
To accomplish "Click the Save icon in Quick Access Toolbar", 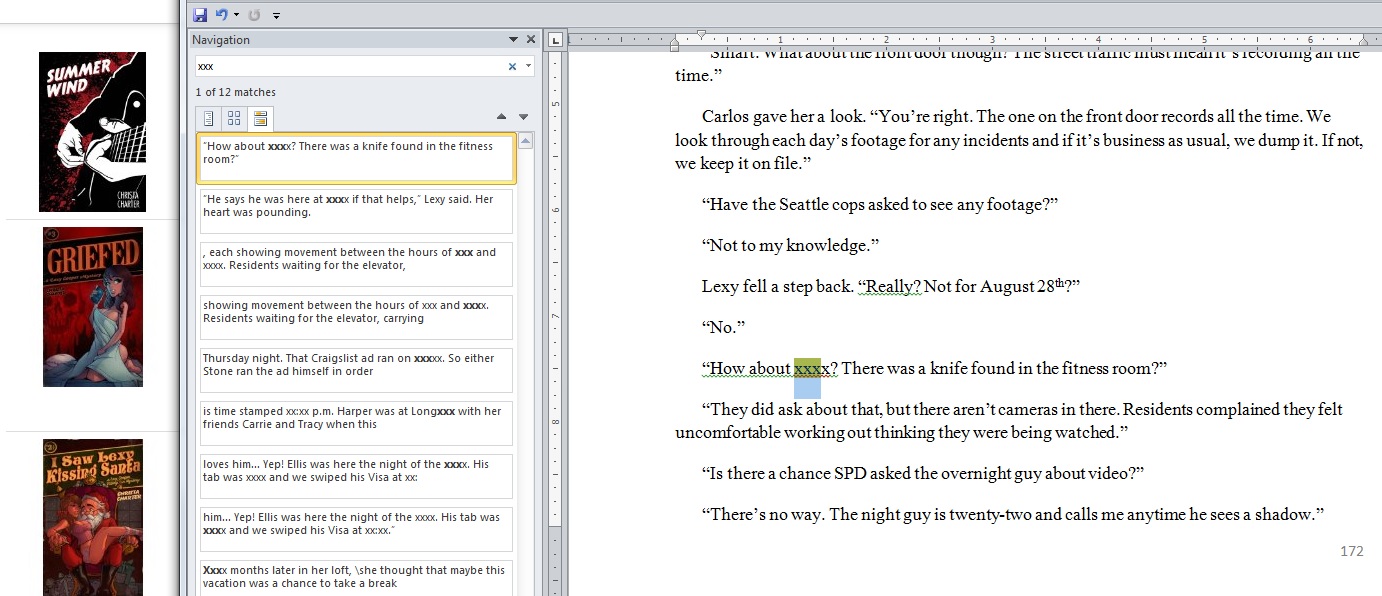I will tap(200, 14).
